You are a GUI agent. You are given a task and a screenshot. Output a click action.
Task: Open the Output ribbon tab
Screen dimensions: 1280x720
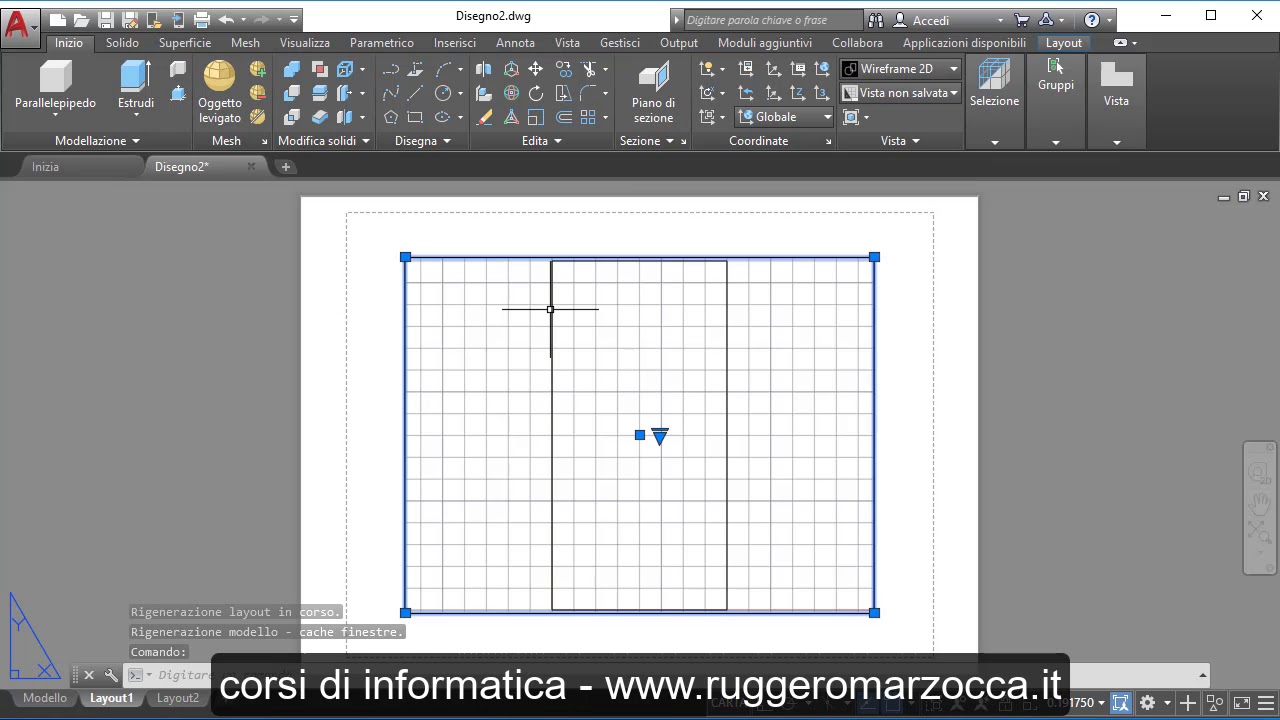point(679,43)
